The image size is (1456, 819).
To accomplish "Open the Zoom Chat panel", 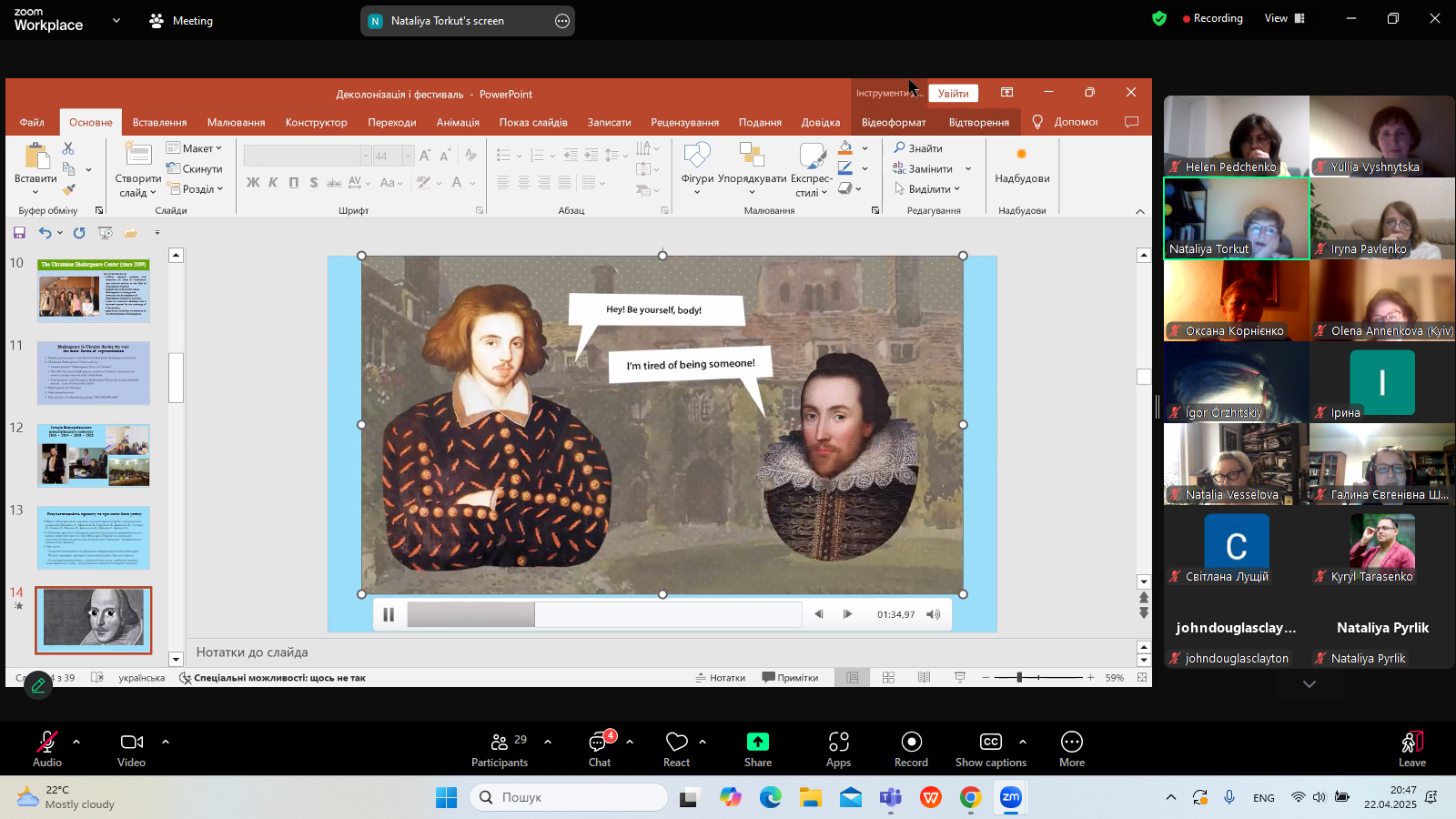I will tap(599, 743).
